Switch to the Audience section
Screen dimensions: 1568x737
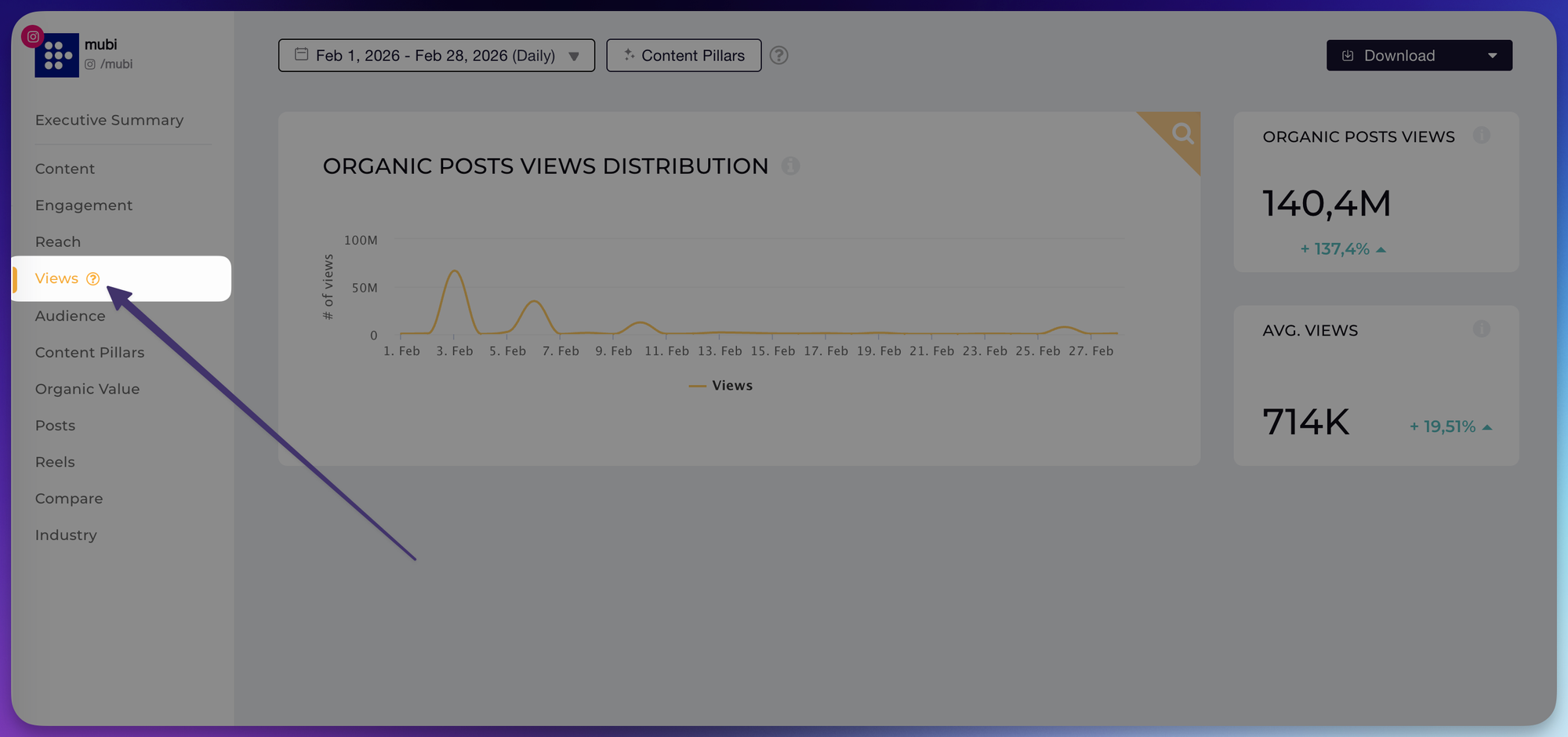70,316
